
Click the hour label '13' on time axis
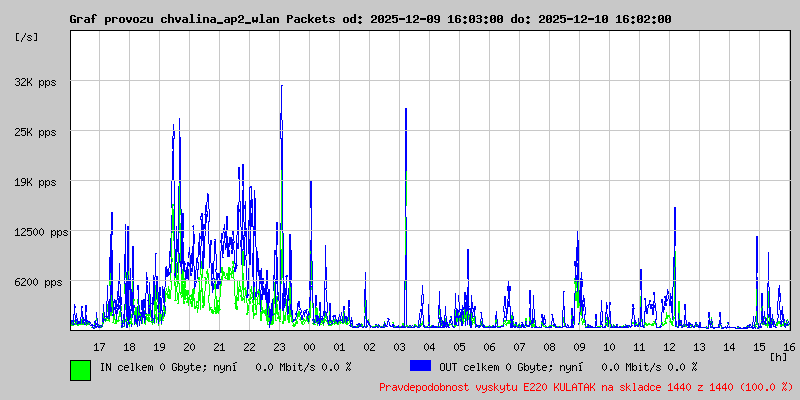coord(699,347)
